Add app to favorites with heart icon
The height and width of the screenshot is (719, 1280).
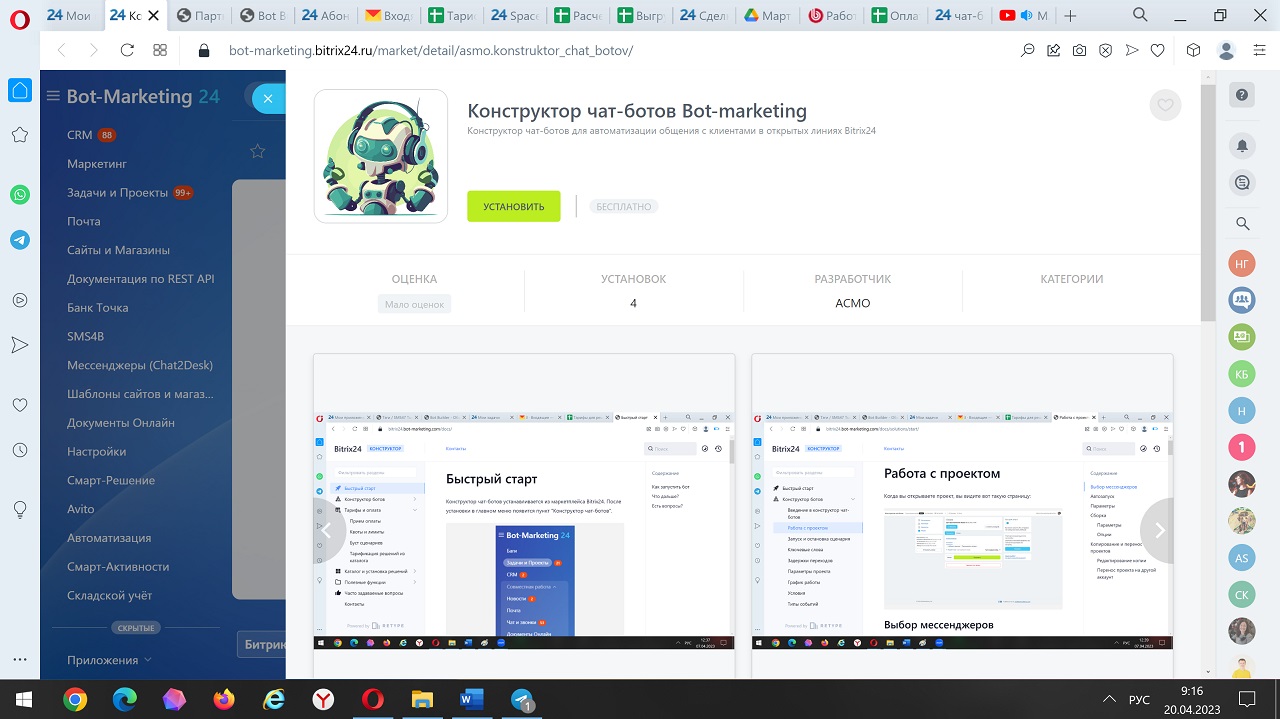click(1165, 105)
